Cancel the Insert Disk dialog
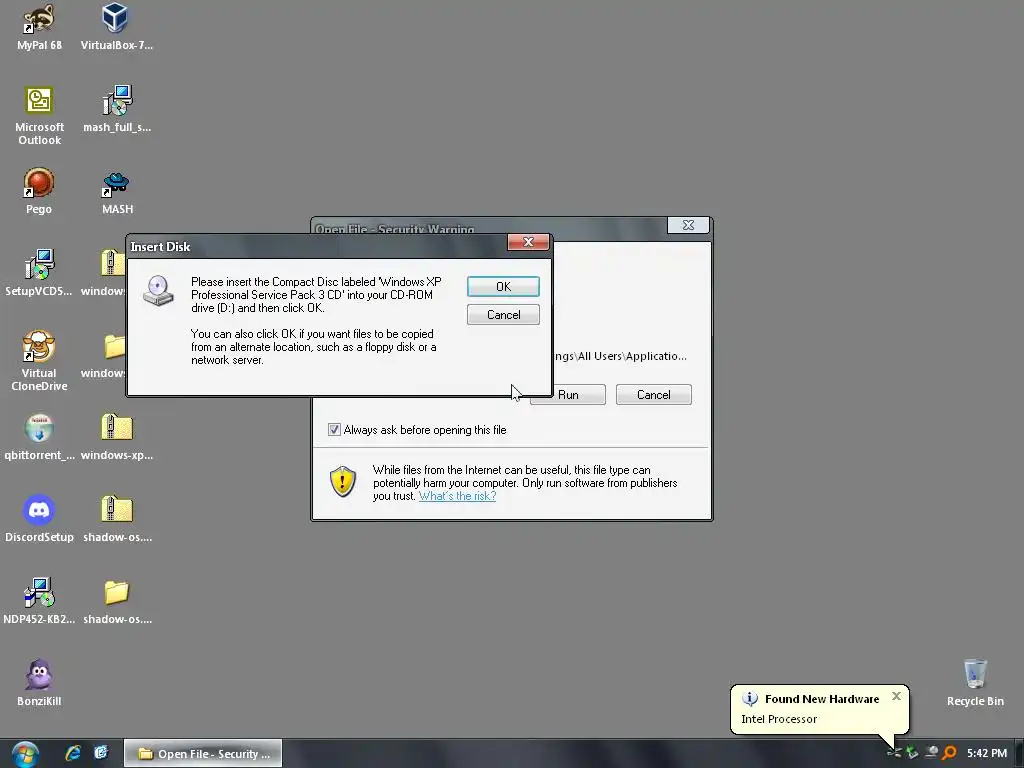This screenshot has height=768, width=1024. [x=503, y=315]
